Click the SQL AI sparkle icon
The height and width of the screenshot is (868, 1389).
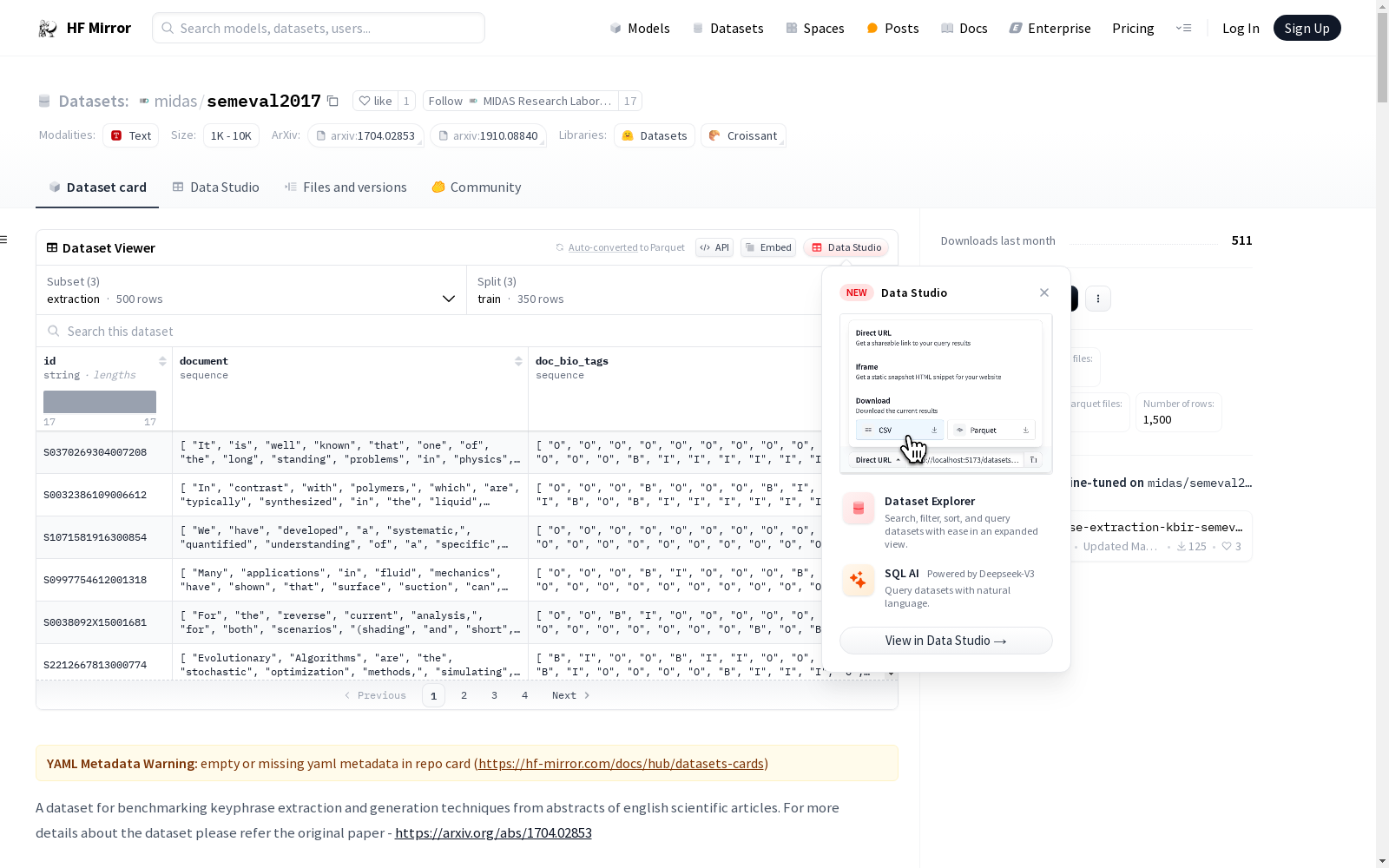[x=859, y=580]
